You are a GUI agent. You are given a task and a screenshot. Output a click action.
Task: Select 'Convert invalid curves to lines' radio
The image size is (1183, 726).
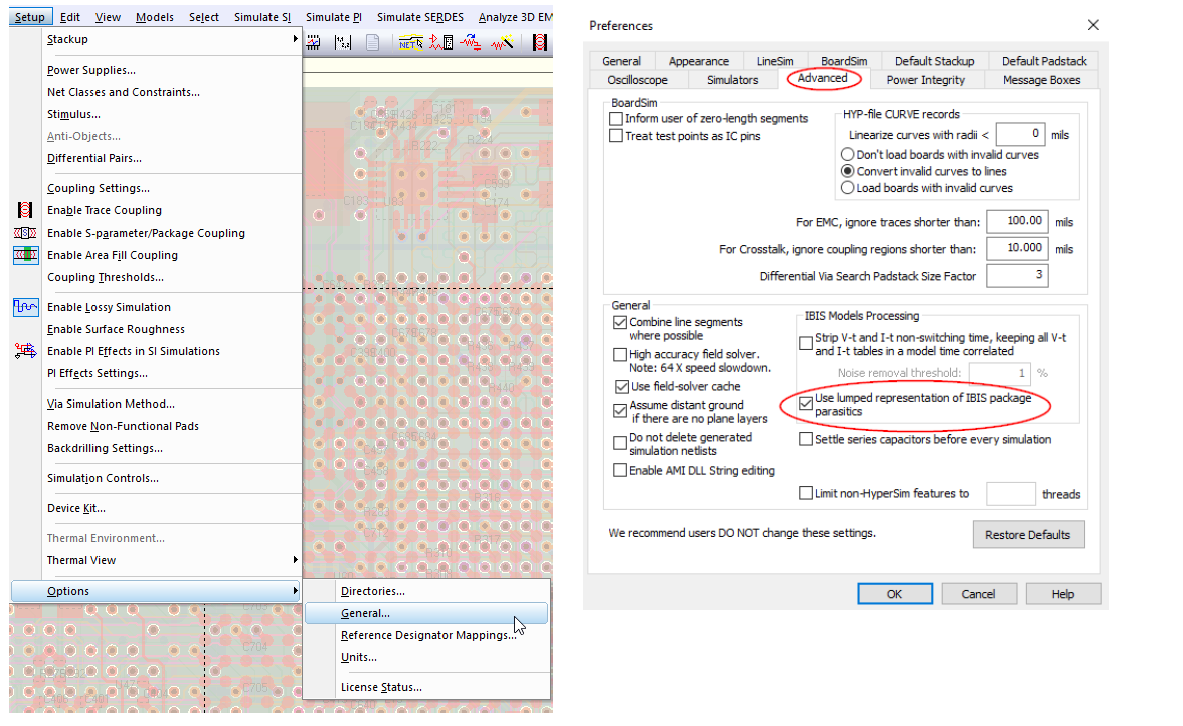click(847, 171)
